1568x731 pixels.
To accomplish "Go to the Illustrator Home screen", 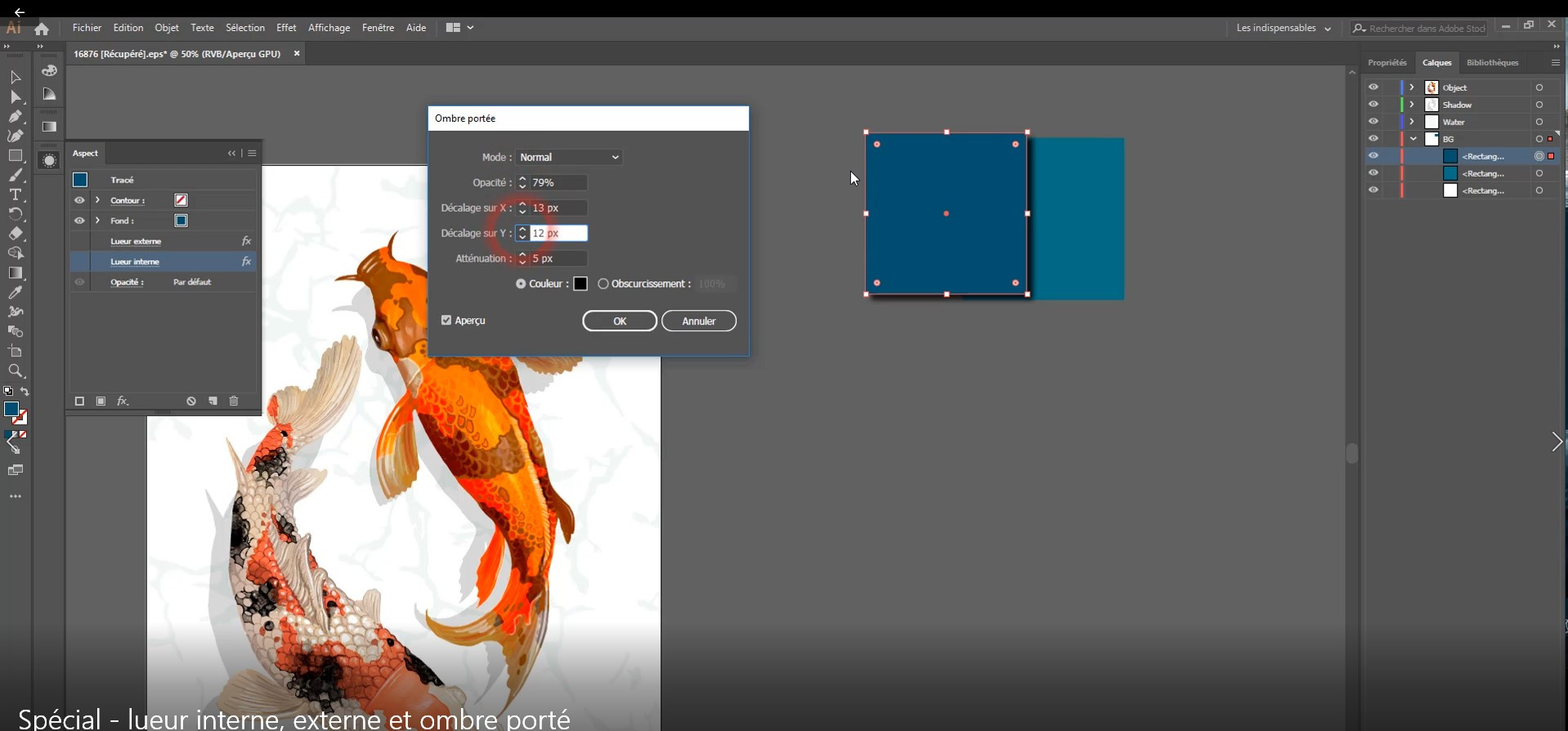I will pos(42,29).
